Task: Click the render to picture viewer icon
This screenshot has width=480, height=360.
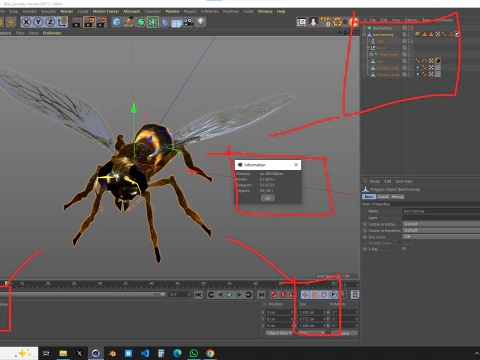Action: 89,22
